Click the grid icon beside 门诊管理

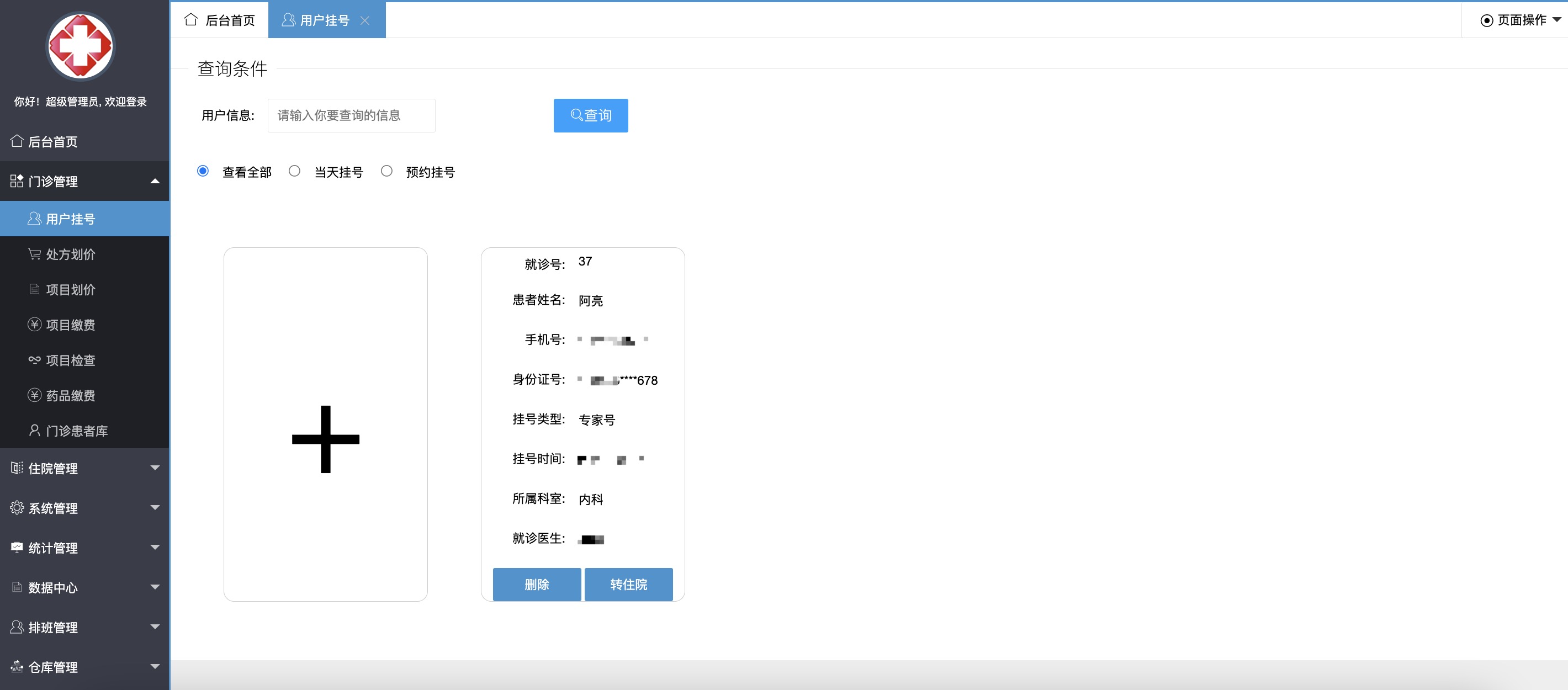coord(17,181)
